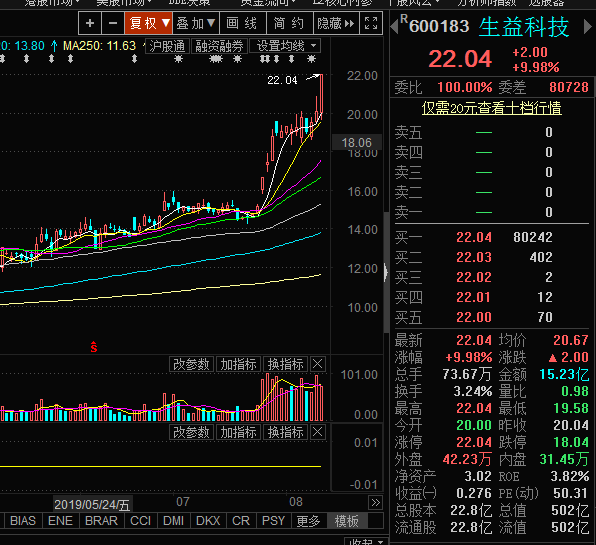Select the BRAR indicator tab
Viewport: 596px width, 545px height.
click(x=101, y=520)
